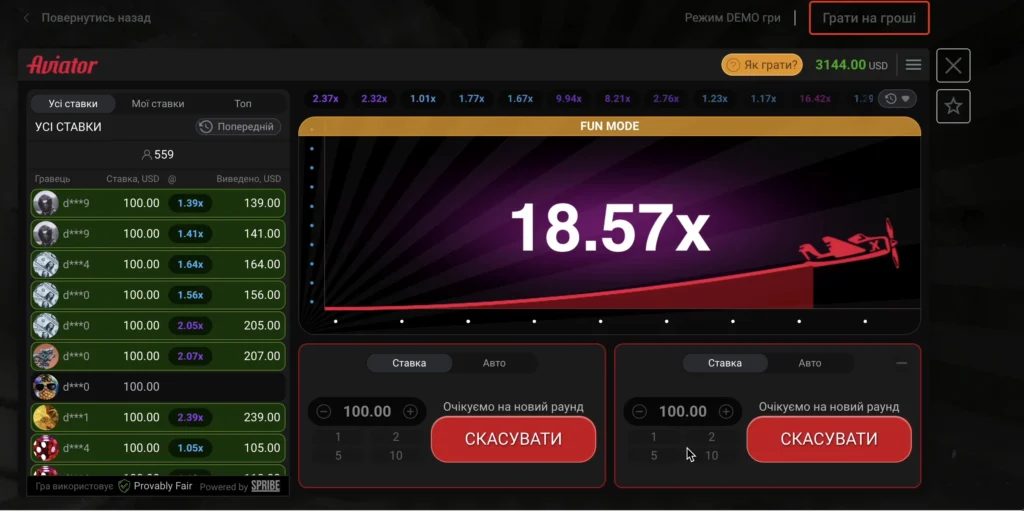Click the balance 3144.00 USD

click(x=852, y=65)
